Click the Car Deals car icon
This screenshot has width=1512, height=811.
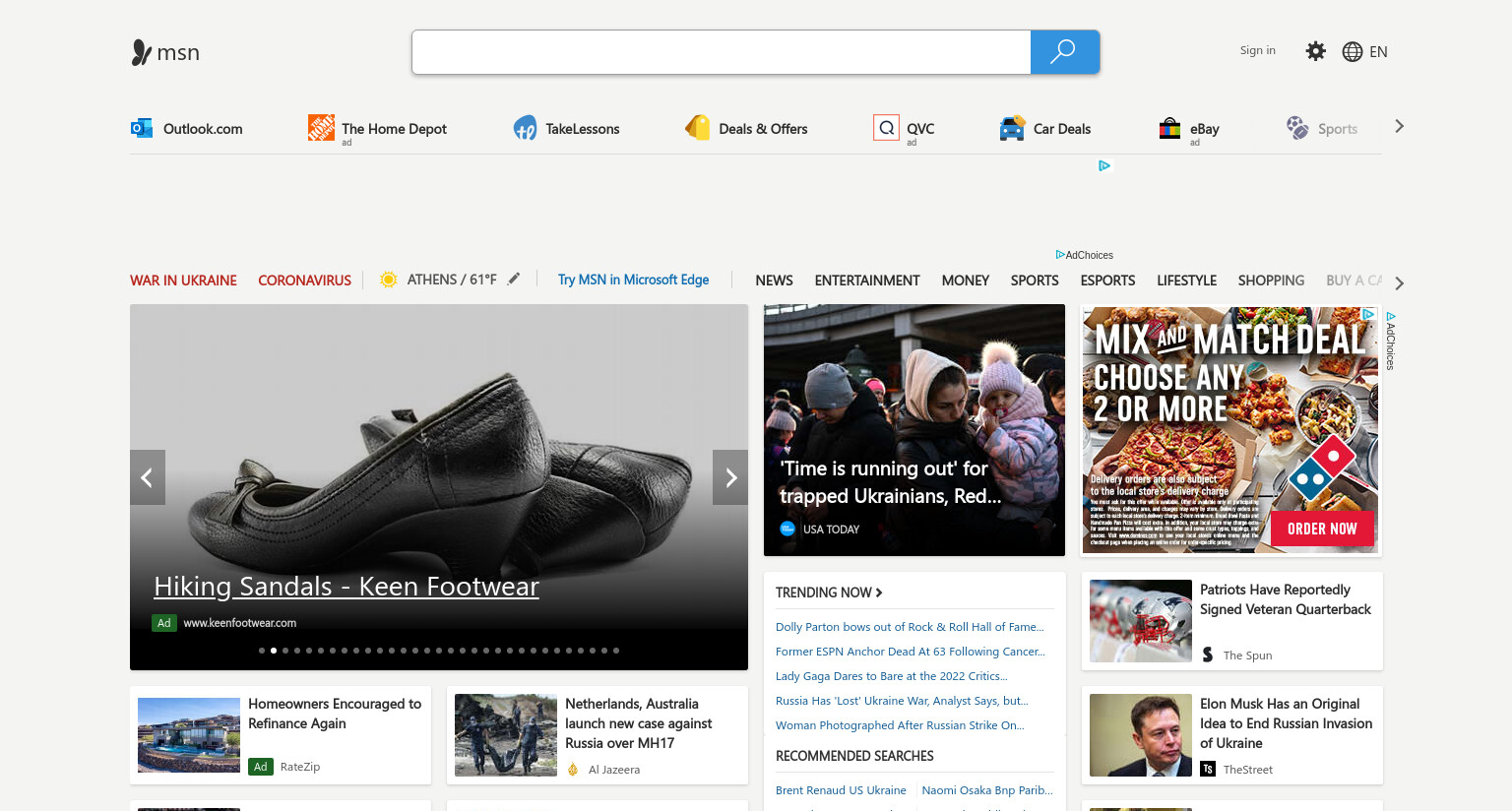(x=1012, y=128)
